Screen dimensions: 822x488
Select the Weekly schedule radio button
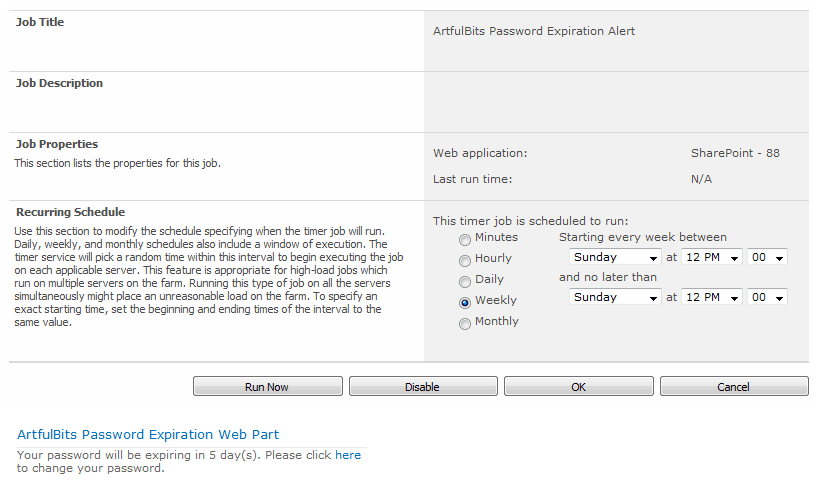464,303
